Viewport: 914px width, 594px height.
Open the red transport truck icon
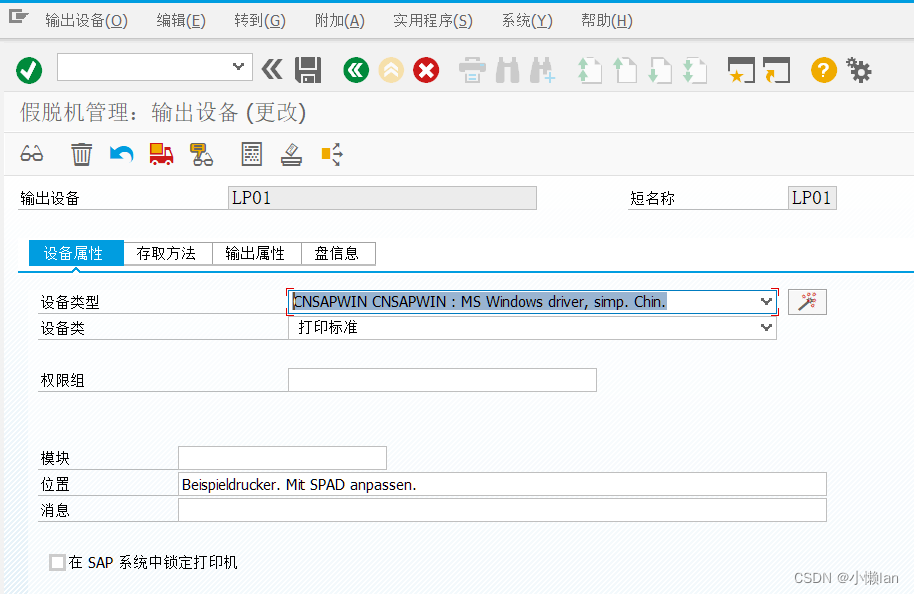pos(161,153)
